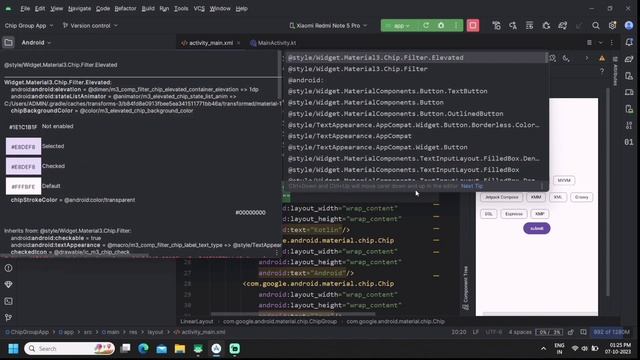Click the Selected color swatch #E8DEF8
The image size is (640, 360).
(x=23, y=146)
